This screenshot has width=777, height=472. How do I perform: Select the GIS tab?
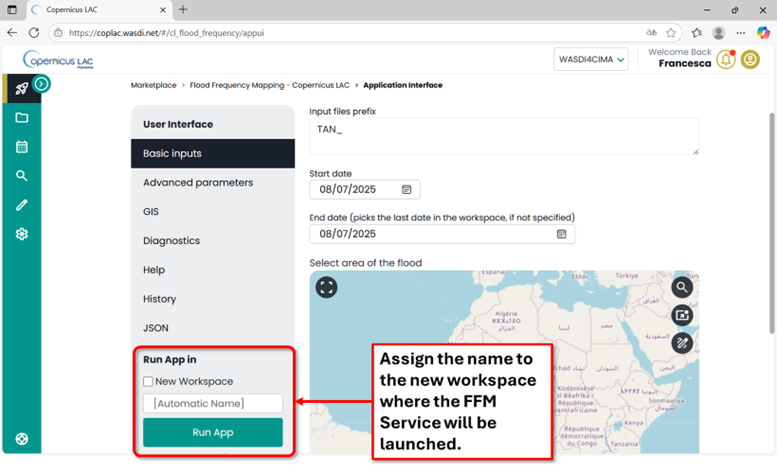click(213, 211)
